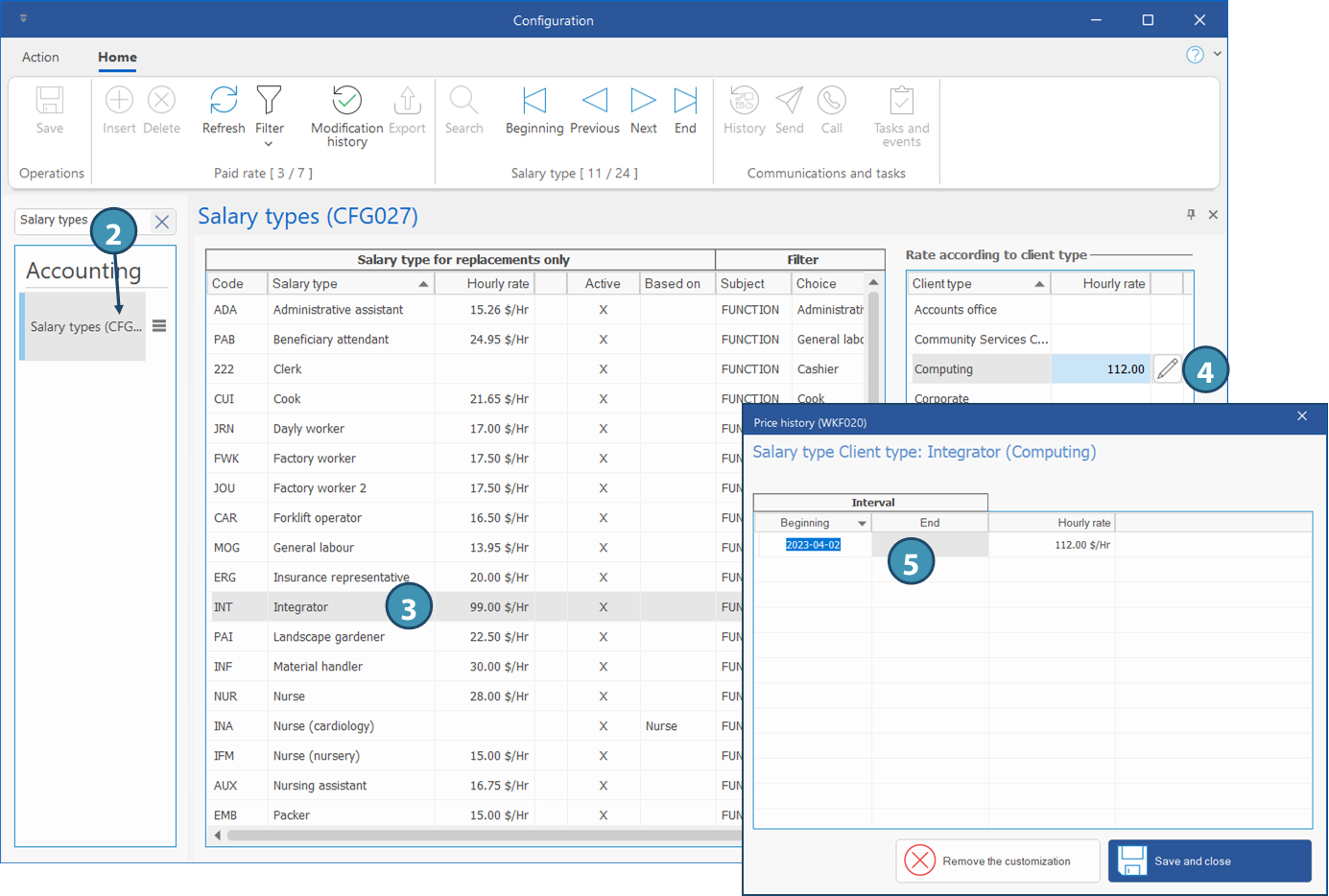Click the pencil edit icon beside Computing rate
The width and height of the screenshot is (1329, 896).
(1167, 369)
